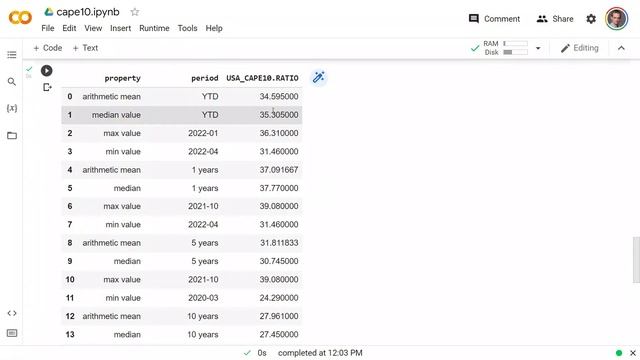Click the notebook title cape10.ipynb
Viewport: 640px width, 360px height.
pos(88,12)
